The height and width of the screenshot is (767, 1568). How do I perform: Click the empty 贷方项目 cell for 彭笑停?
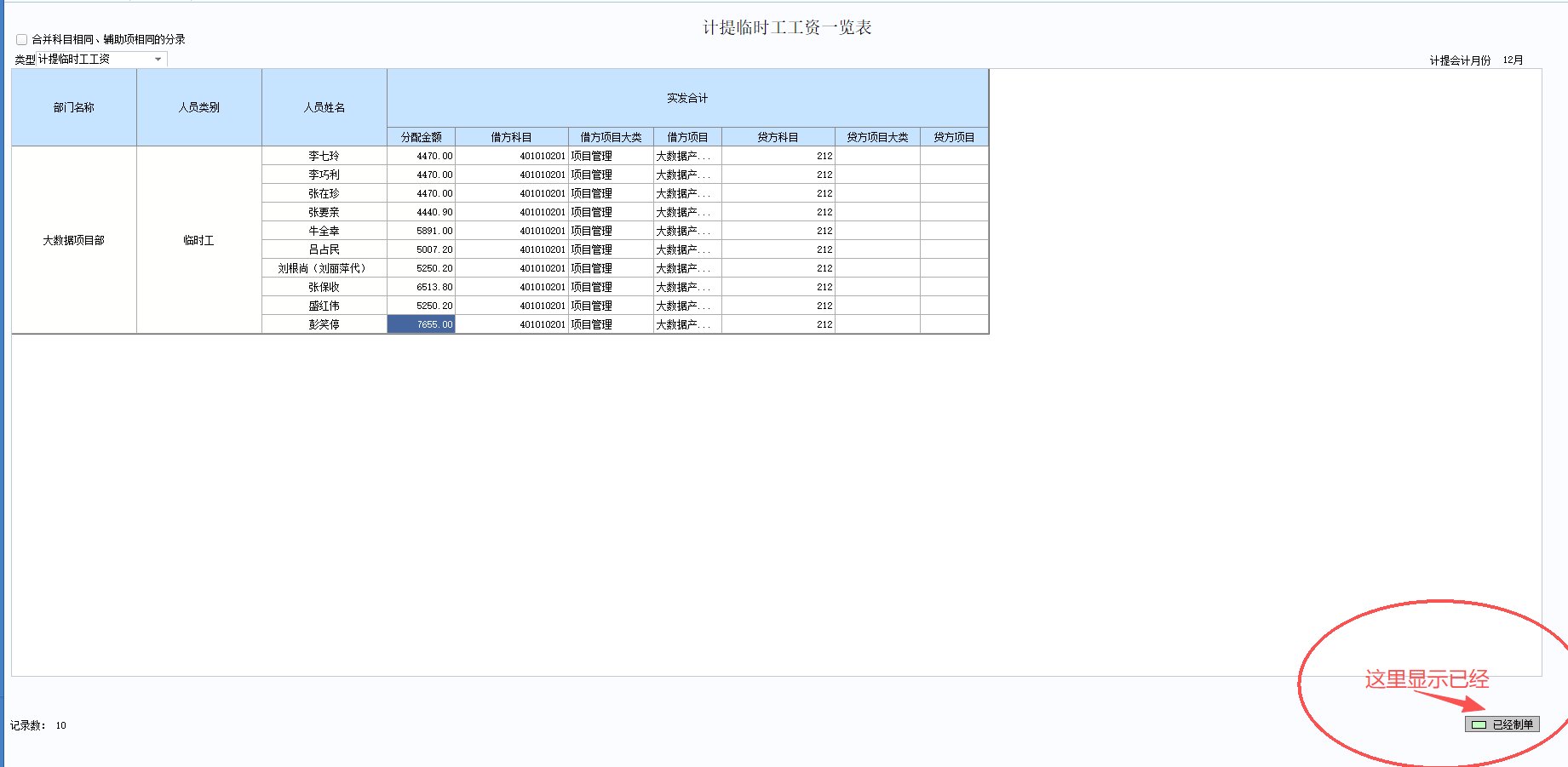point(954,324)
